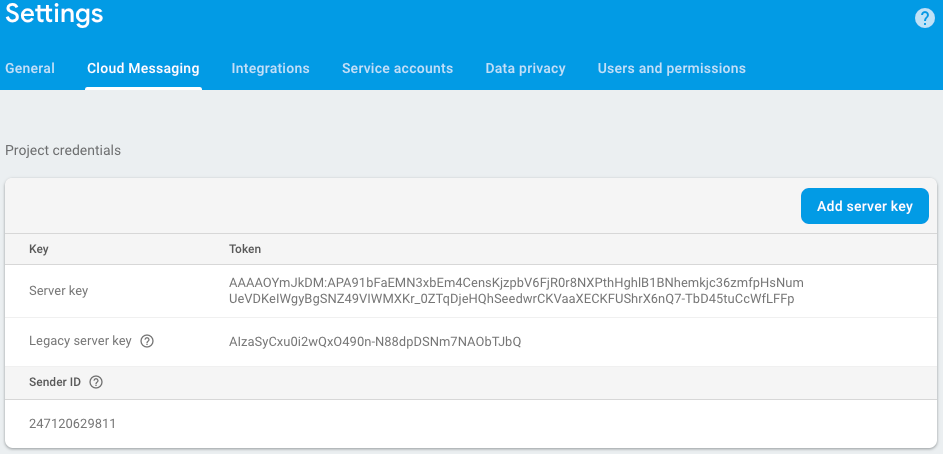Click the Server key row label
943x454 pixels.
pos(59,291)
